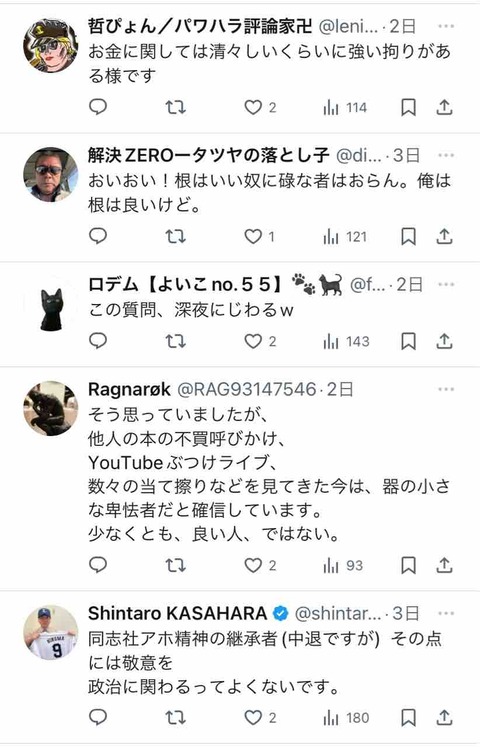The height and width of the screenshot is (747, 480).
Task: Open more options on Shintaro KASAHARA's tweet
Action: [x=446, y=613]
